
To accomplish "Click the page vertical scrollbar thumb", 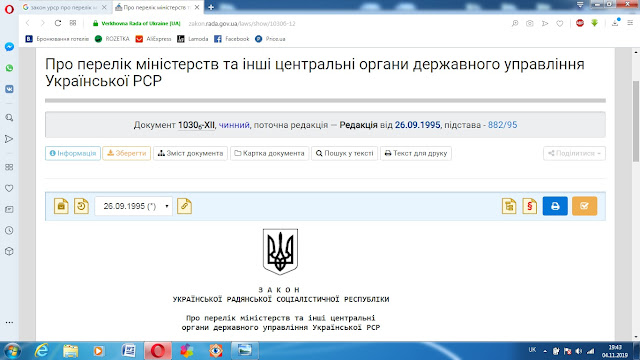I will point(636,121).
